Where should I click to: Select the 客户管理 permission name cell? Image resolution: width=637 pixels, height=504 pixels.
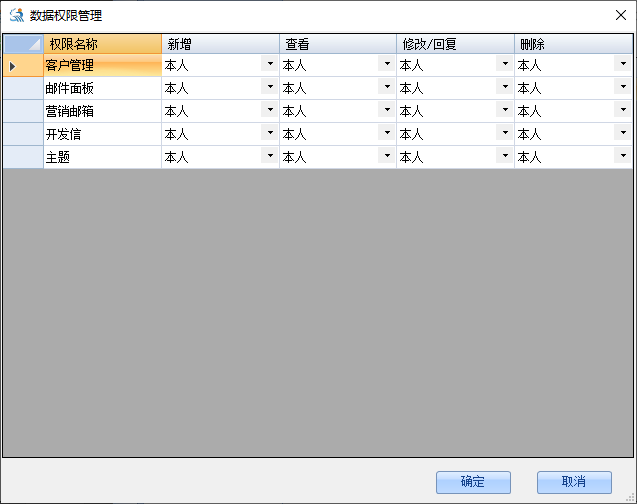(102, 65)
